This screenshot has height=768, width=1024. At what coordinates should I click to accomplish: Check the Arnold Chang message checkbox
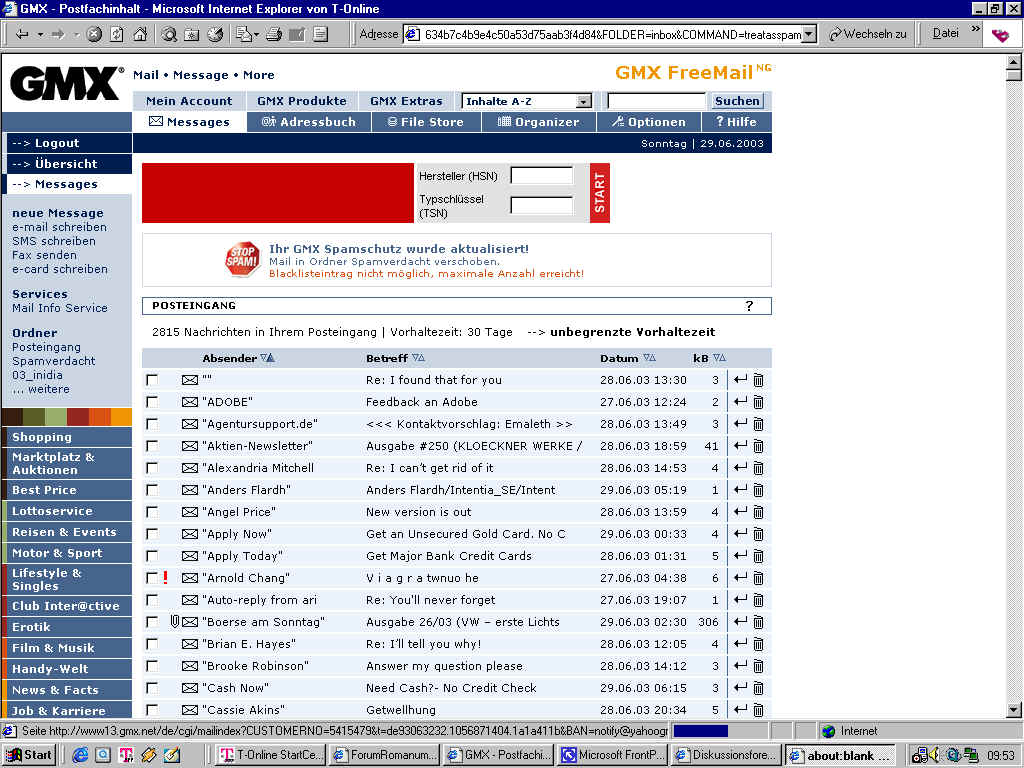click(x=152, y=578)
